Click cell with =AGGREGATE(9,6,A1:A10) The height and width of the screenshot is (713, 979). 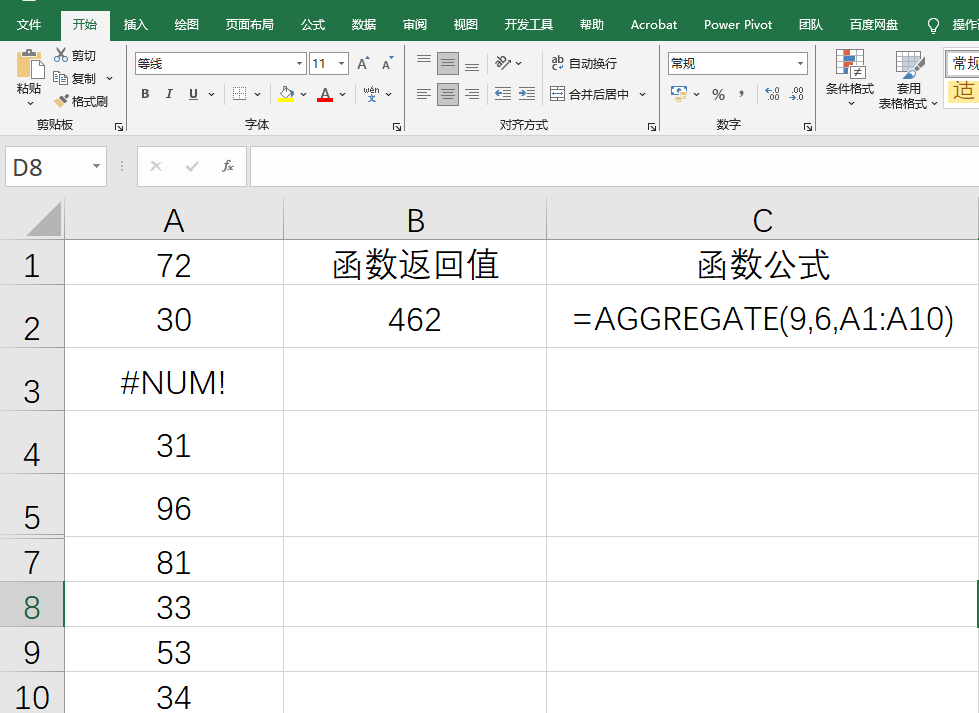click(x=762, y=317)
